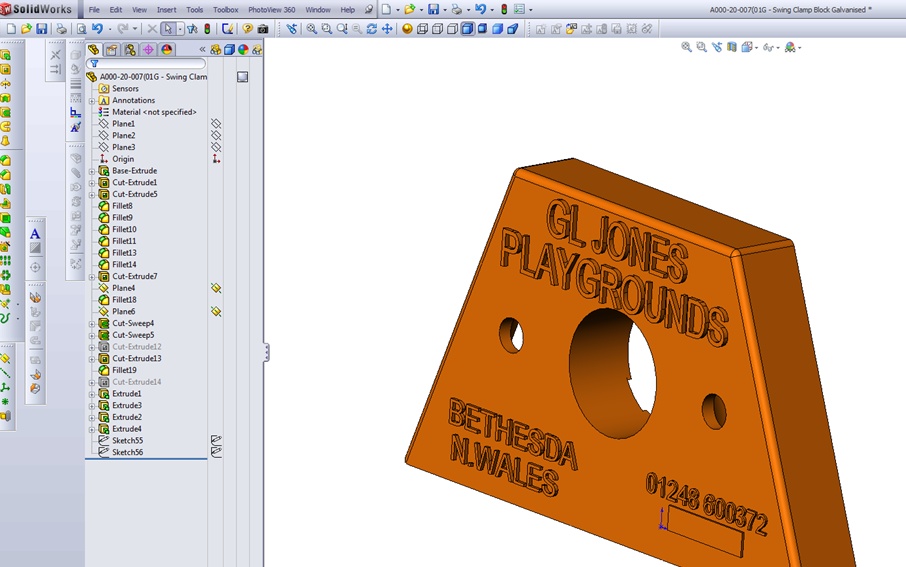Switch to Wireframe display style
Viewport: 906px width, 567px height.
[x=422, y=28]
